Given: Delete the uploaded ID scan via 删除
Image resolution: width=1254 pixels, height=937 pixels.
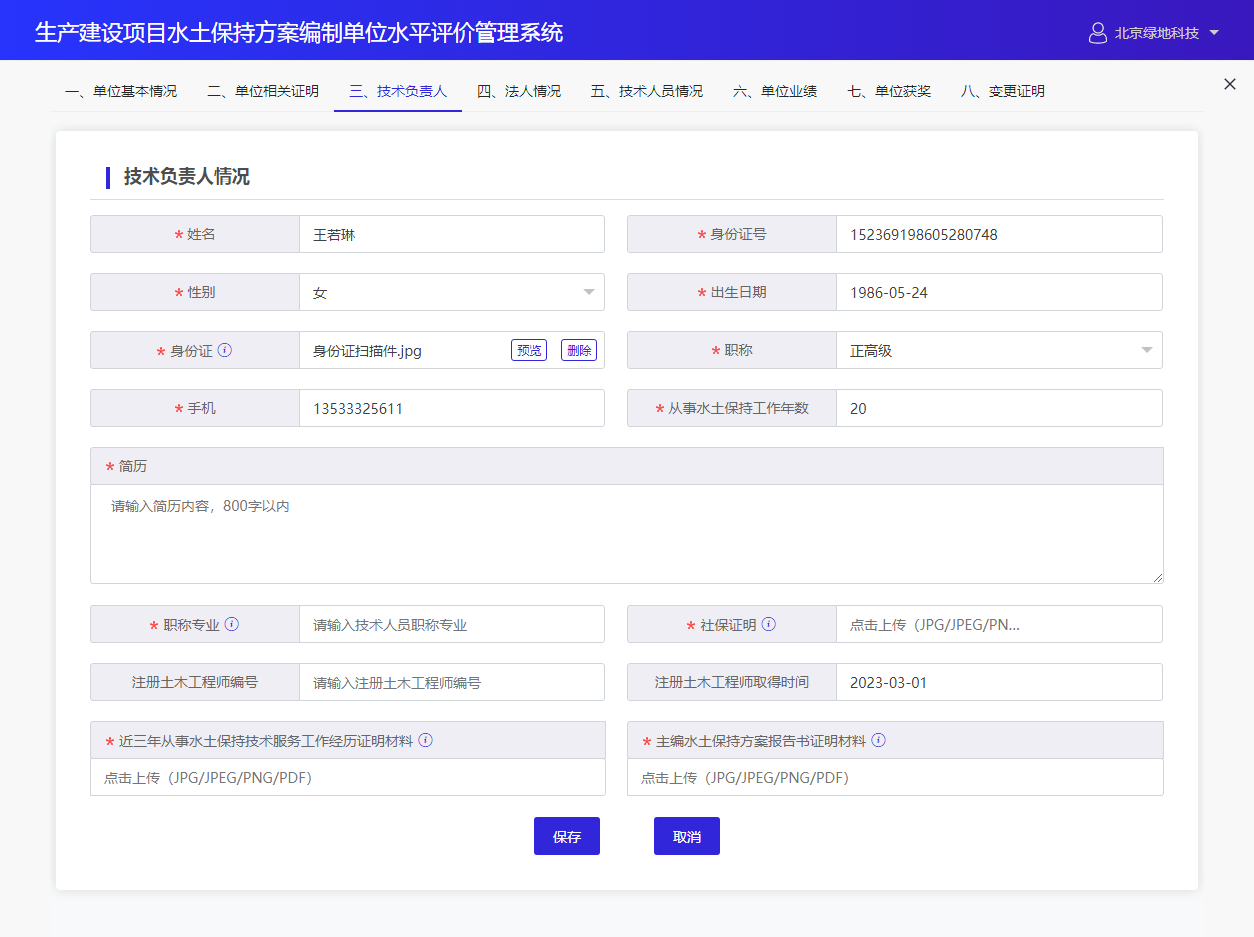Looking at the screenshot, I should click(x=579, y=350).
